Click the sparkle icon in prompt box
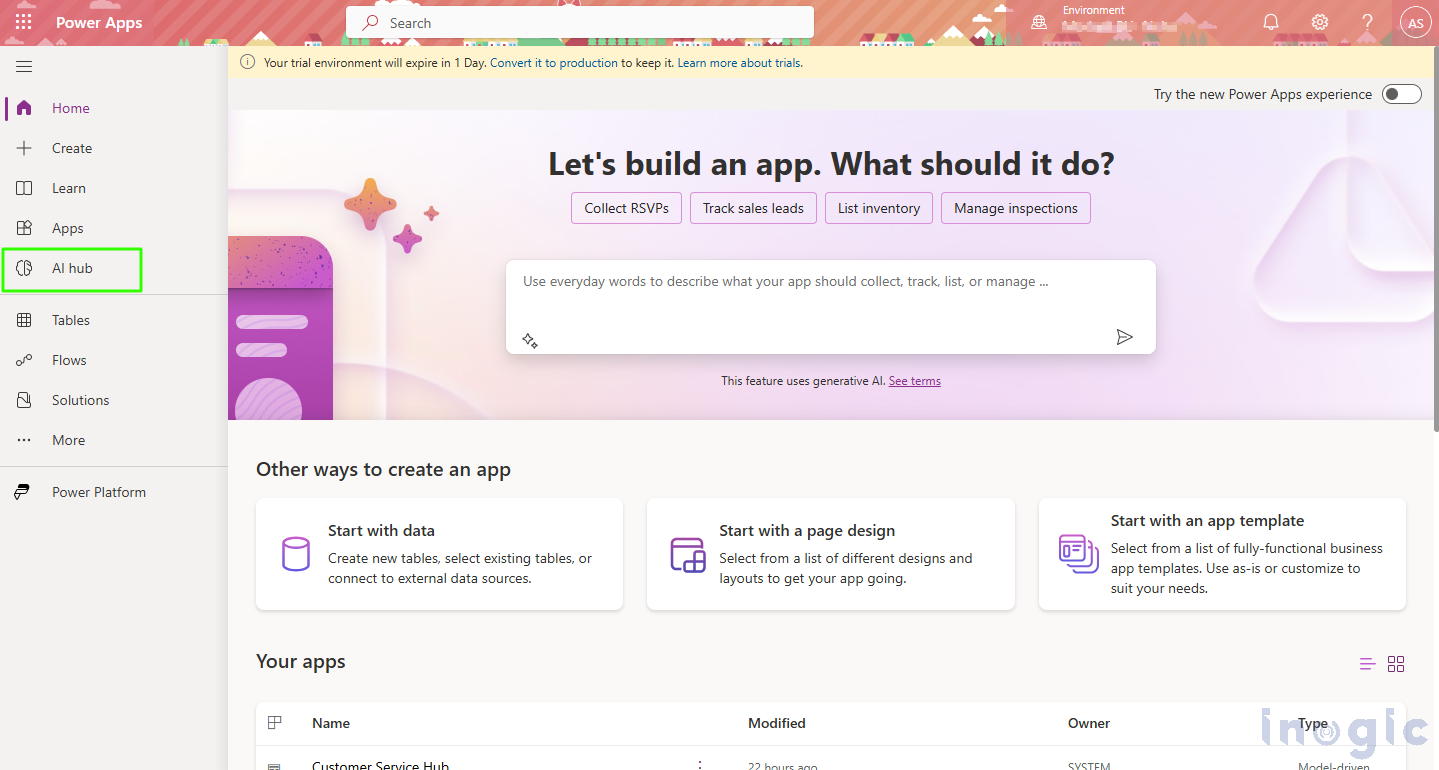 (x=530, y=341)
